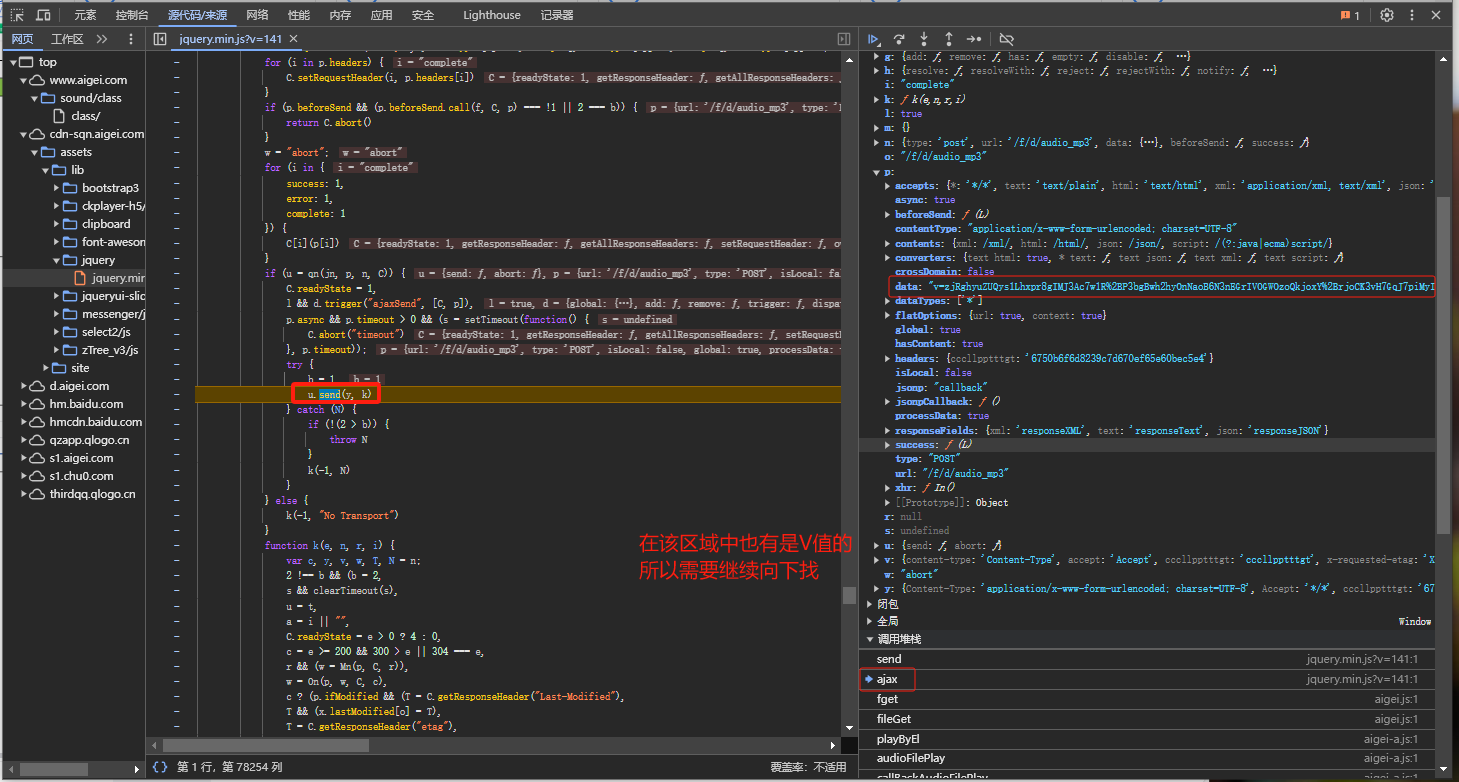Image resolution: width=1459 pixels, height=782 pixels.
Task: Open the 安全 tab
Action: [x=423, y=15]
